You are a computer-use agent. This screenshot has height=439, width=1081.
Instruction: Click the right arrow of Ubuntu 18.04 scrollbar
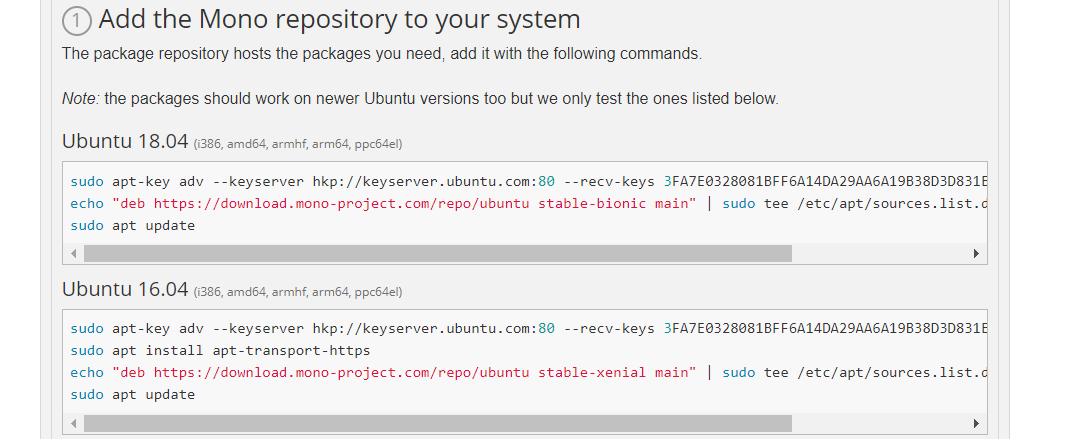coord(976,254)
